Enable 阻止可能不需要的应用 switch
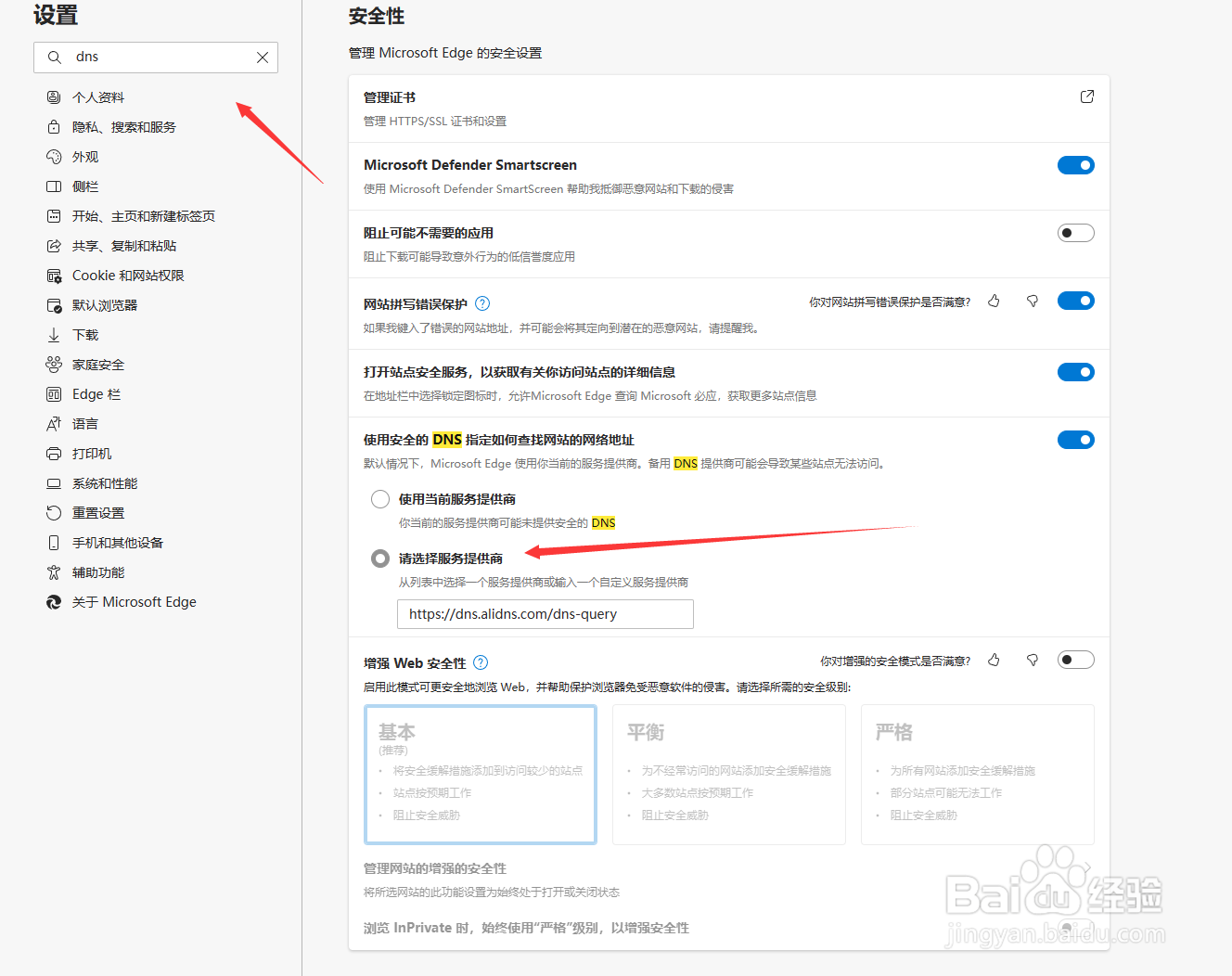The width and height of the screenshot is (1232, 976). (x=1076, y=233)
